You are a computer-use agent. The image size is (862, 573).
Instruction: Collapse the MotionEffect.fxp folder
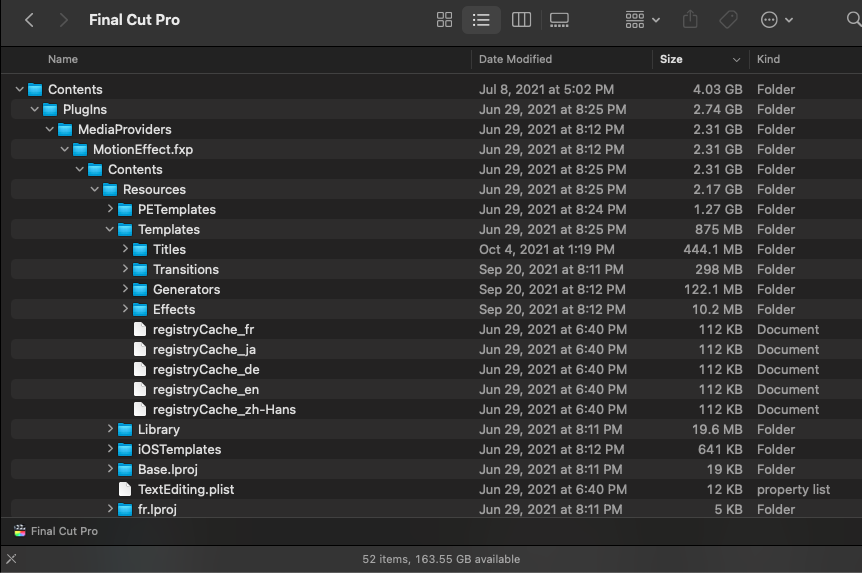pyautogui.click(x=64, y=149)
